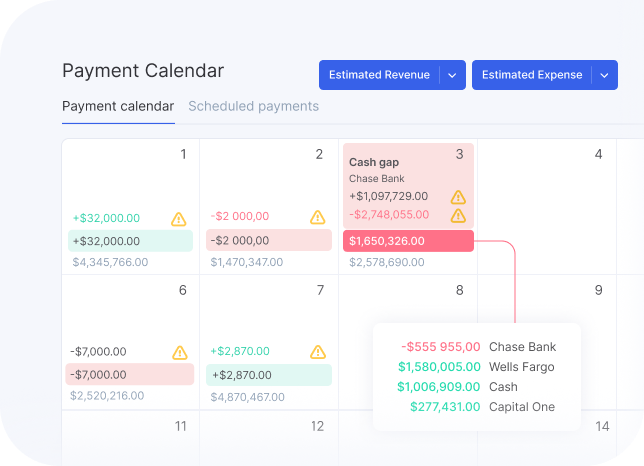644x466 pixels.
Task: Click the Estimated Revenue button
Action: 379,75
